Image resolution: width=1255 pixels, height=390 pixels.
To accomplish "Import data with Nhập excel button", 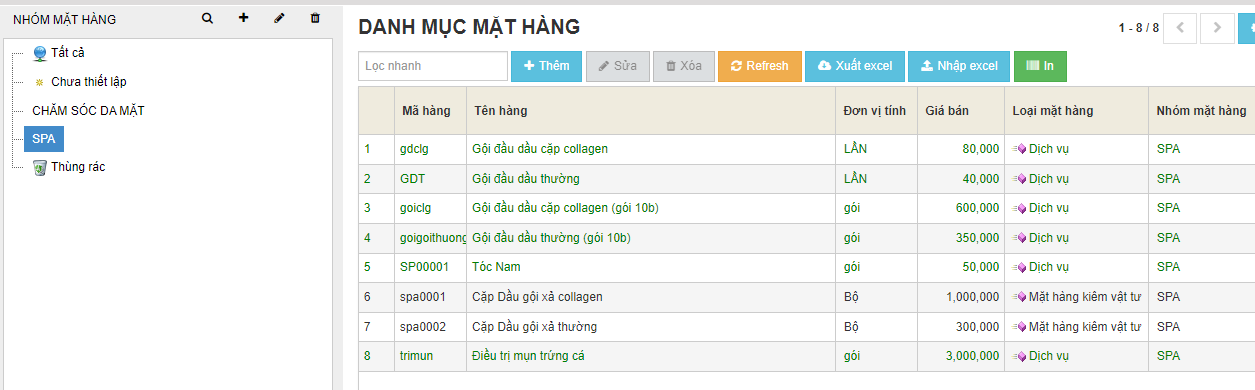I will pos(959,66).
